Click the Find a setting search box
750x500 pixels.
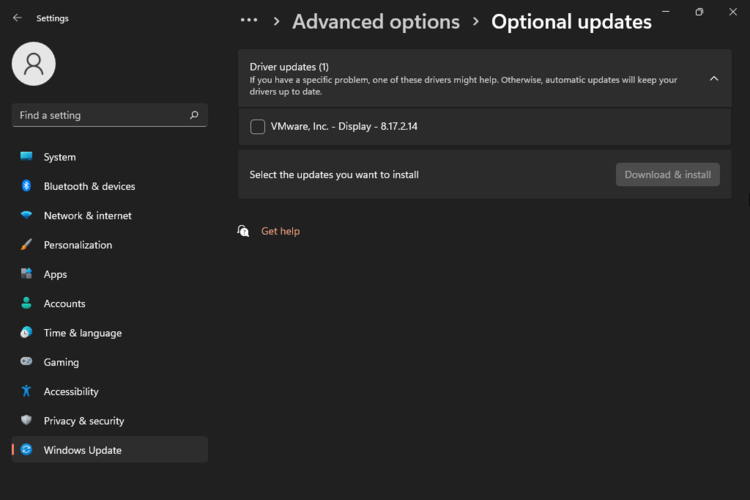point(100,115)
